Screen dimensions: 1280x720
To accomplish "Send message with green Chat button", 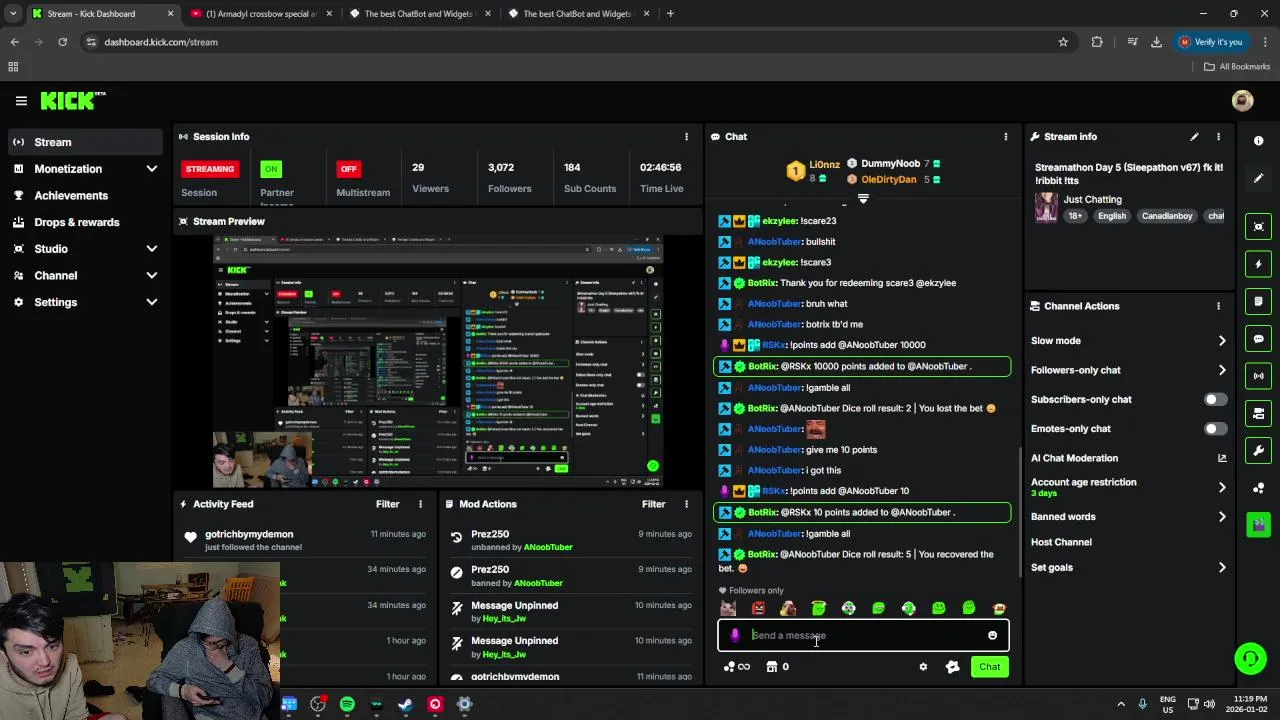I will (989, 667).
